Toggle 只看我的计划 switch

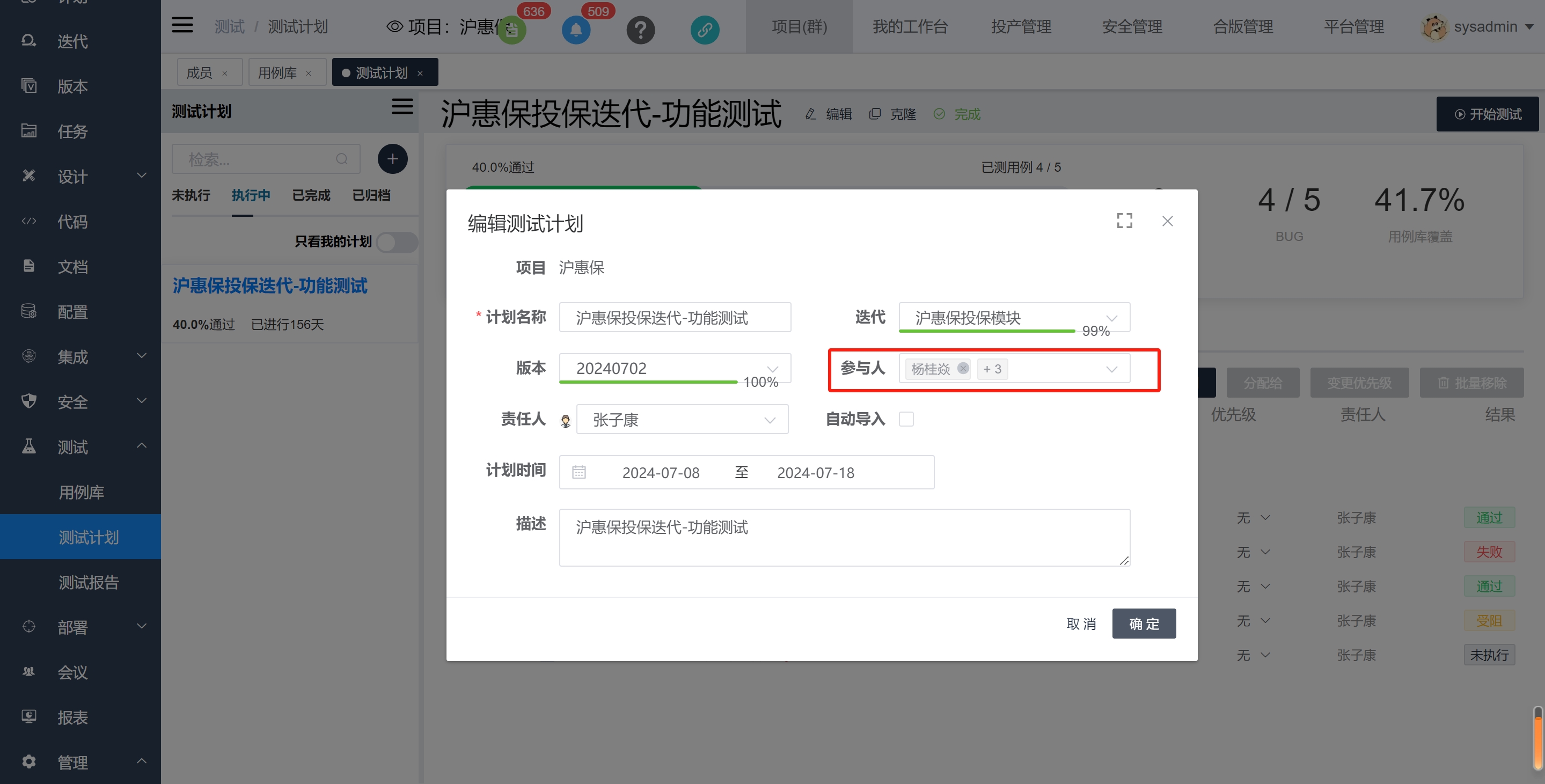coord(397,243)
